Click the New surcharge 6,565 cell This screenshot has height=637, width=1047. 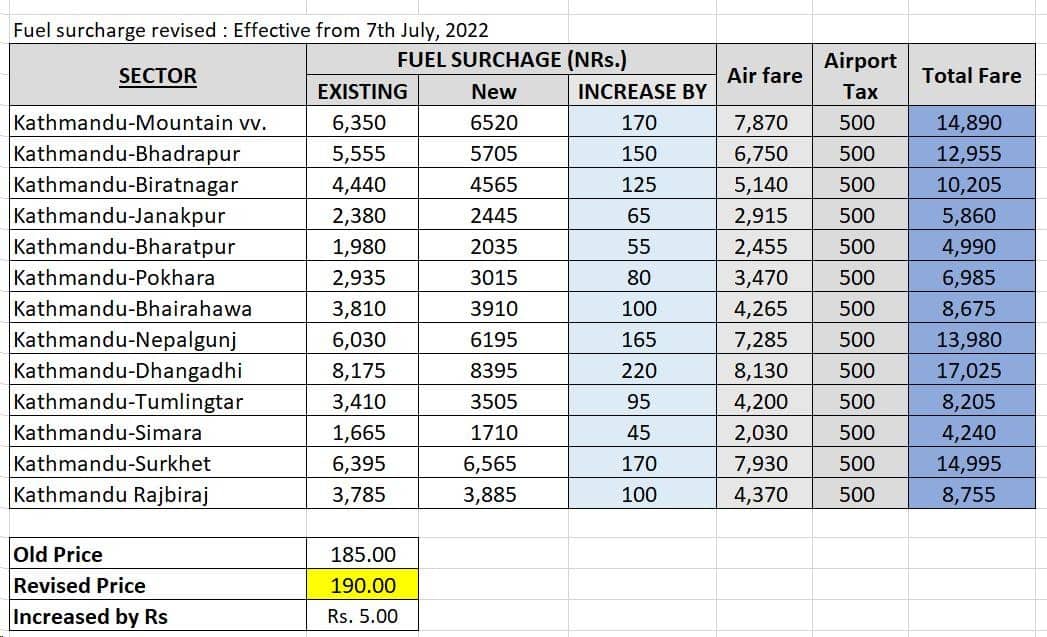pos(493,463)
